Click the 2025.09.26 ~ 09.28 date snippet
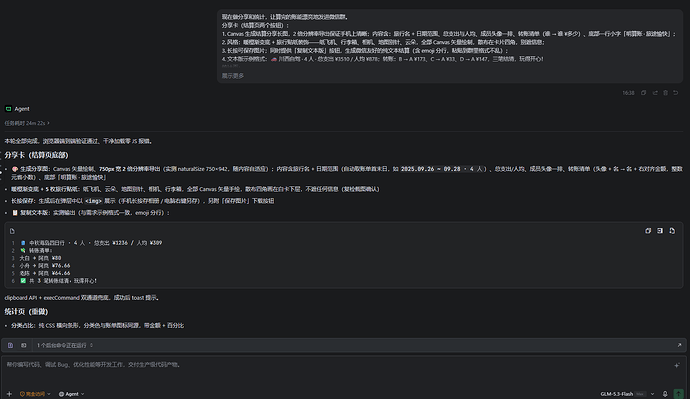The height and width of the screenshot is (399, 690). click(442, 168)
